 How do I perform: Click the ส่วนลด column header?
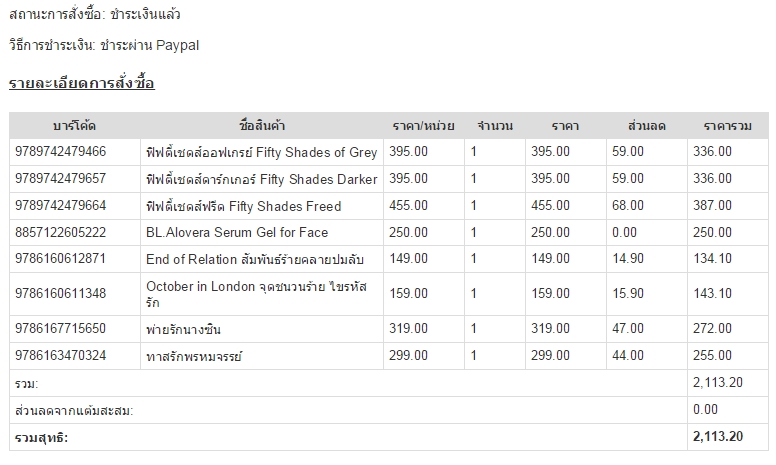[646, 126]
